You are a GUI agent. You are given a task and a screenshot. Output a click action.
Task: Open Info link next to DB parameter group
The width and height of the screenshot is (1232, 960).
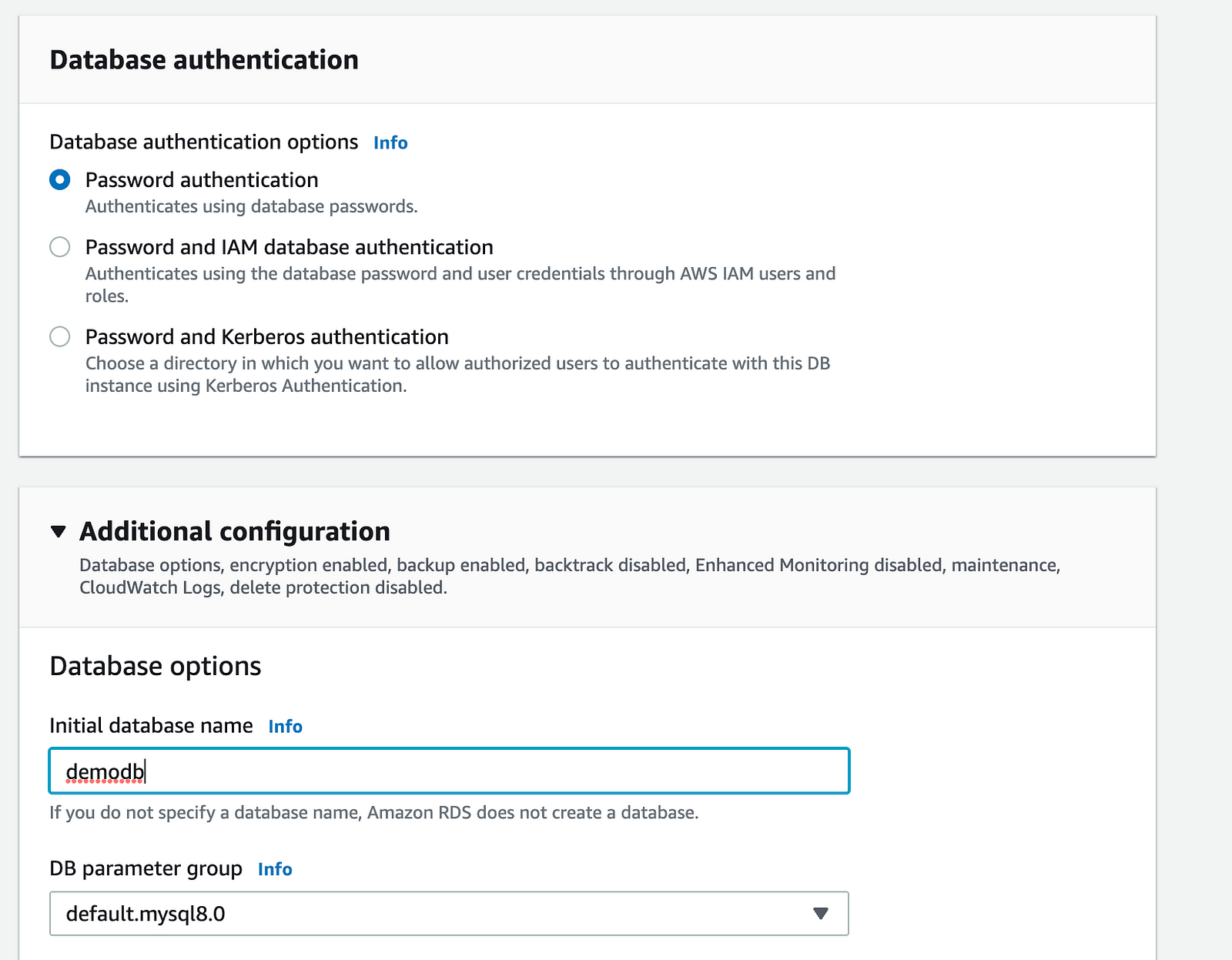(275, 870)
